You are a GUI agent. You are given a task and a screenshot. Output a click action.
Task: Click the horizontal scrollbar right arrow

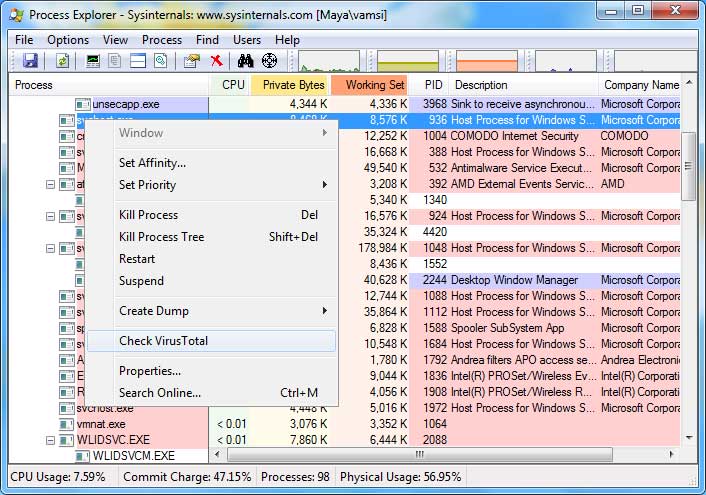(x=672, y=454)
